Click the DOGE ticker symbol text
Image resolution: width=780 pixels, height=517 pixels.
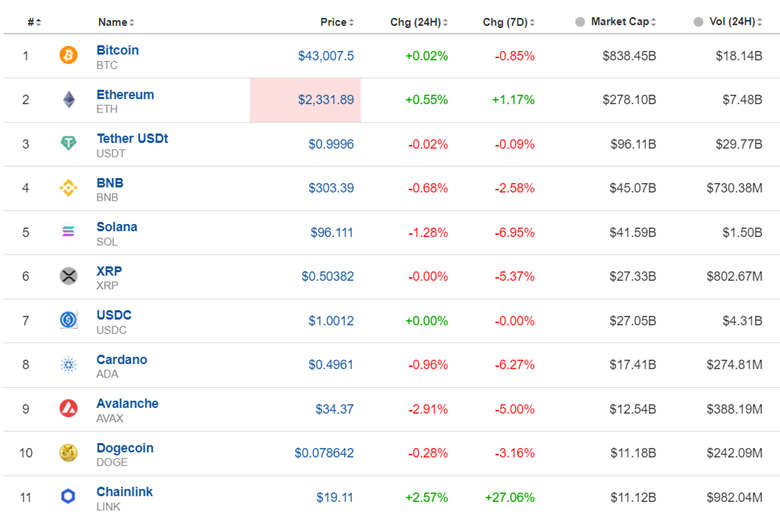pos(112,462)
